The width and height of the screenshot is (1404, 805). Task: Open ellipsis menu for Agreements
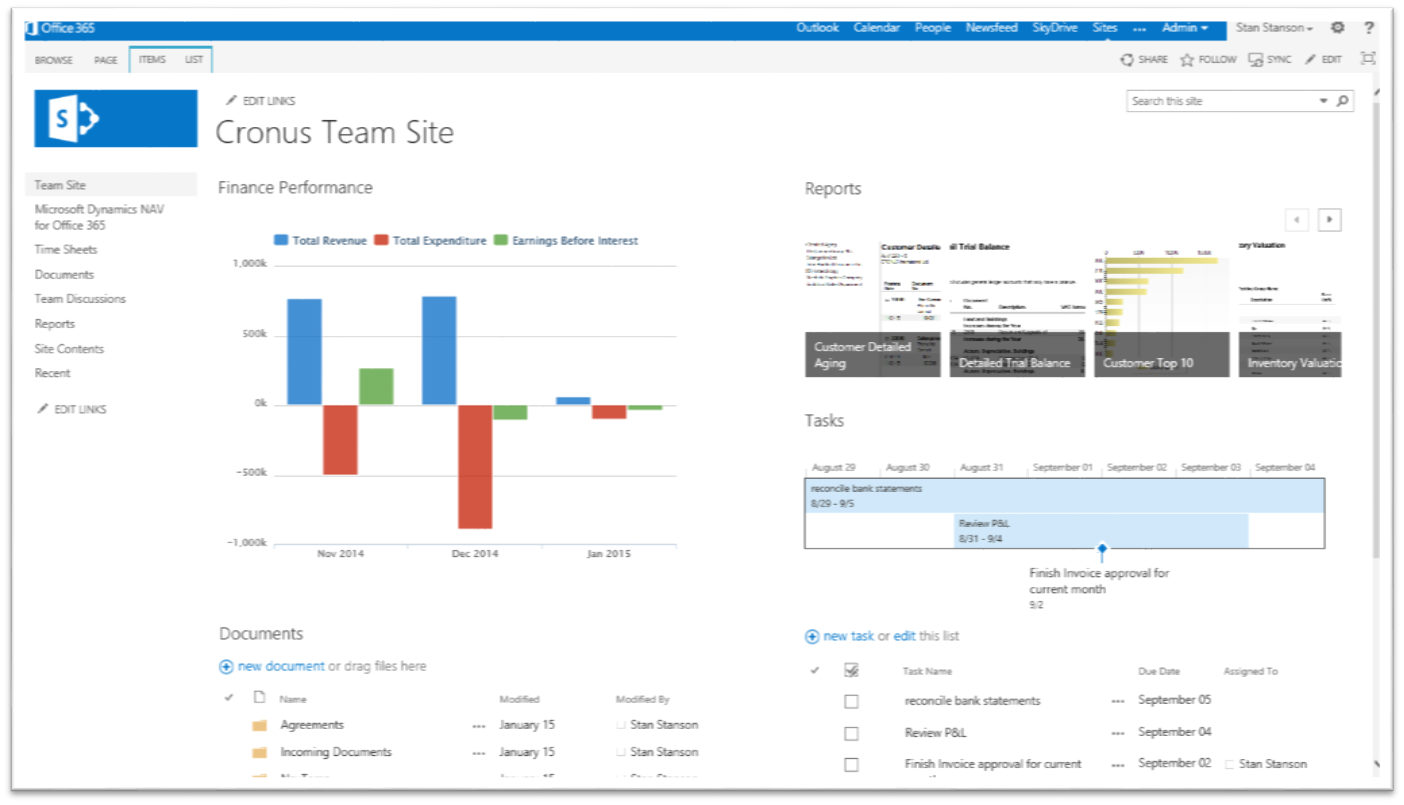[479, 726]
